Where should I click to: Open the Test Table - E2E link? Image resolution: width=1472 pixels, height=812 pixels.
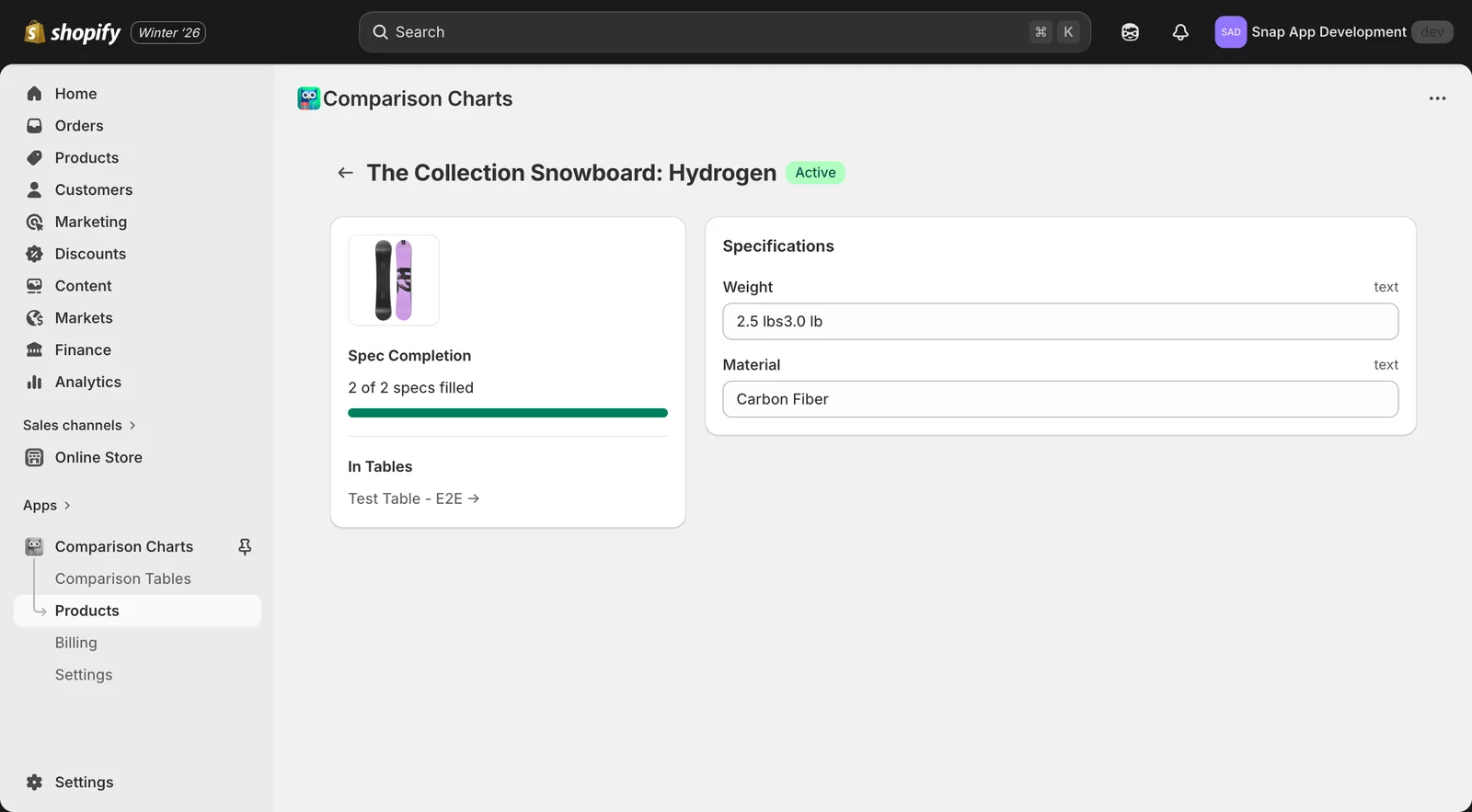[414, 498]
